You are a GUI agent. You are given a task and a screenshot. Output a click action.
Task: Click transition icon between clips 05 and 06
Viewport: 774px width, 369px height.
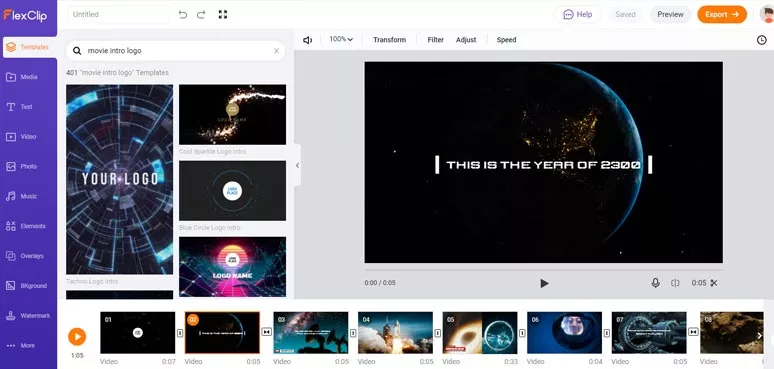pos(522,332)
